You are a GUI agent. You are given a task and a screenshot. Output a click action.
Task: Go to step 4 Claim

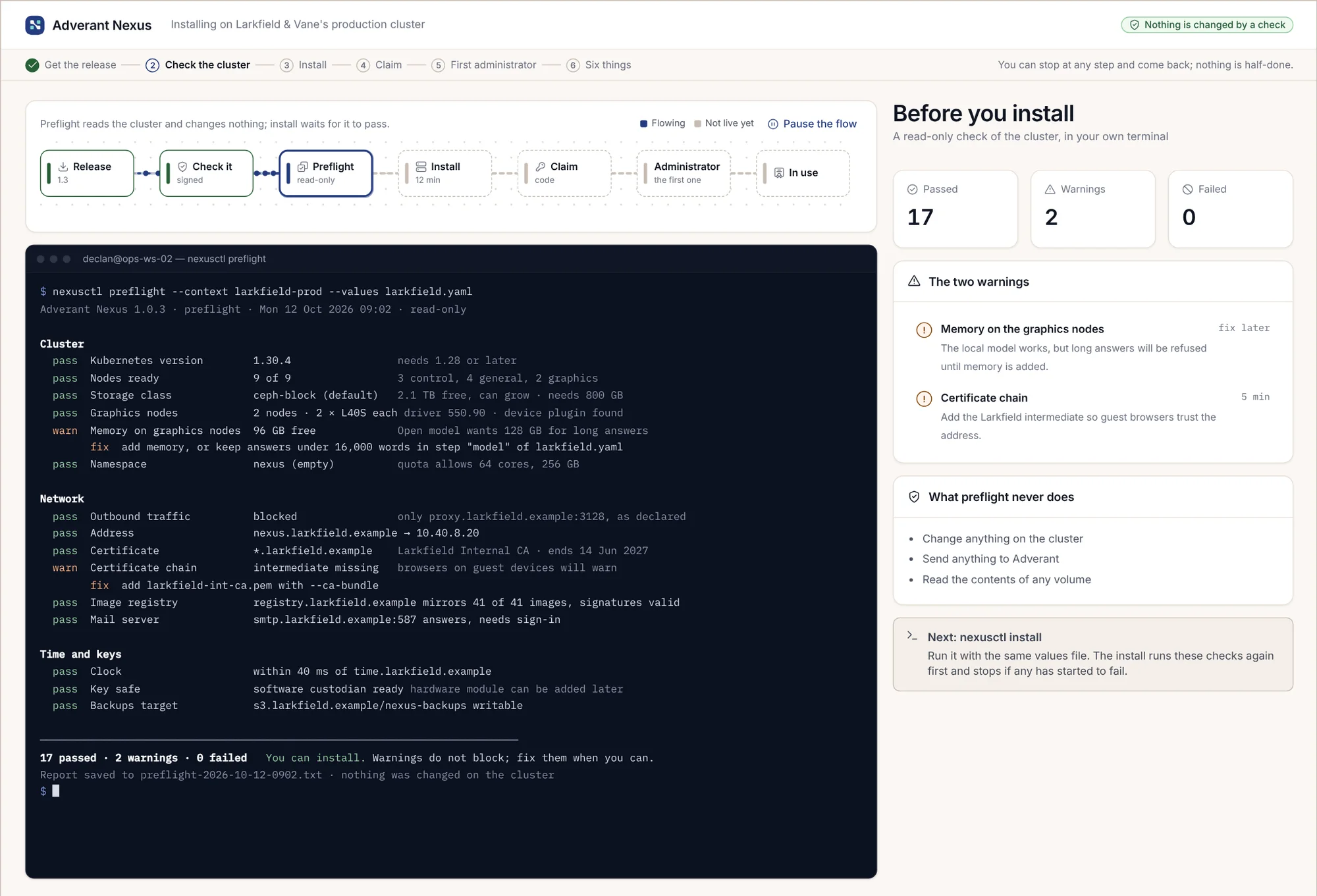coord(379,65)
